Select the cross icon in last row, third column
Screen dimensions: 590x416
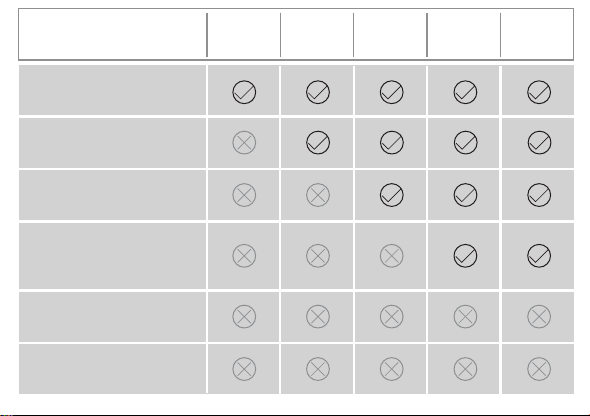coord(392,369)
